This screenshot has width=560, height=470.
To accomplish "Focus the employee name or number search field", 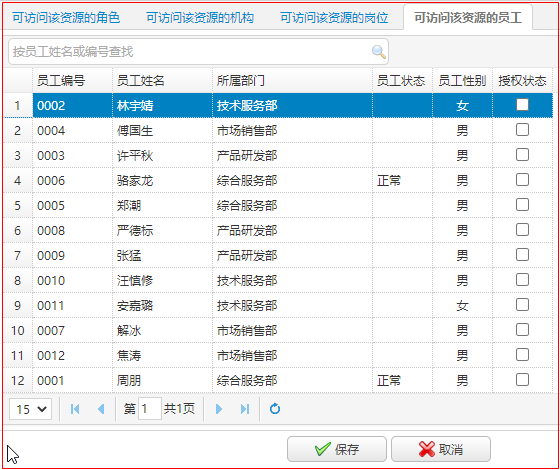I will 198,52.
